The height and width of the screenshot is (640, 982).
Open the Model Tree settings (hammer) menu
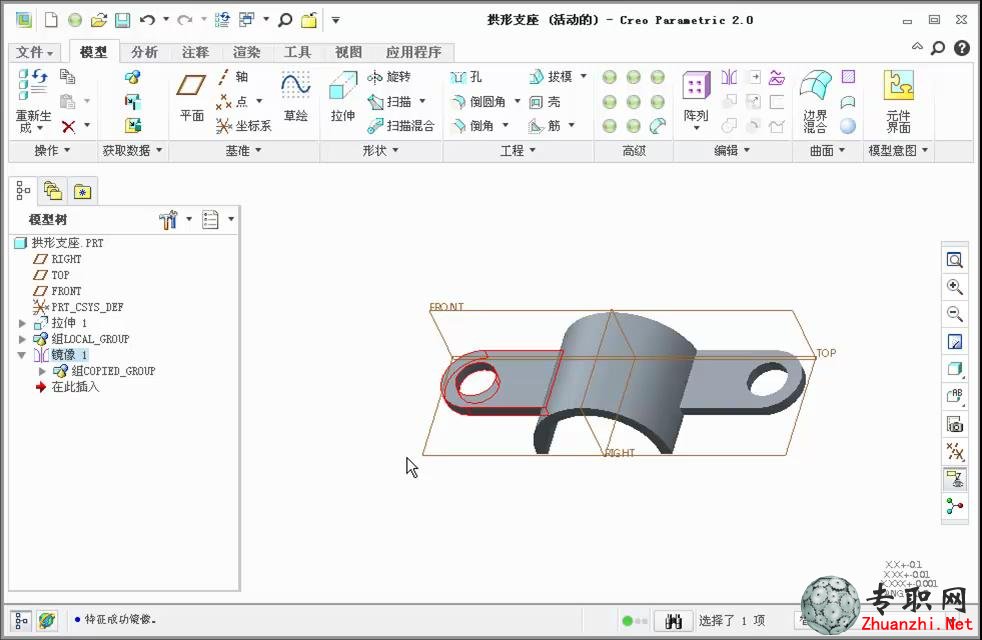click(175, 220)
